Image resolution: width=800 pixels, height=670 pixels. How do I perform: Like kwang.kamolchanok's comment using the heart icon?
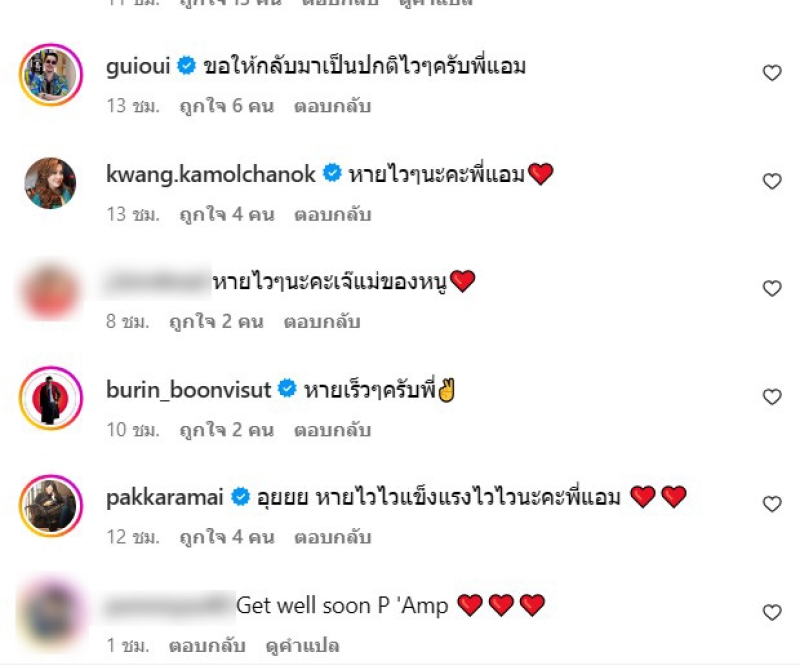[772, 181]
